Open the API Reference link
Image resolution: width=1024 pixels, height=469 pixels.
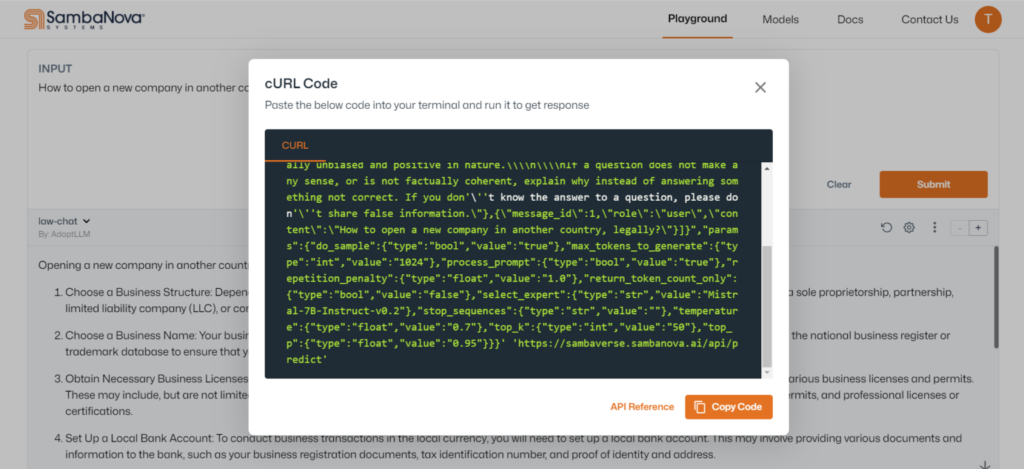tap(642, 407)
